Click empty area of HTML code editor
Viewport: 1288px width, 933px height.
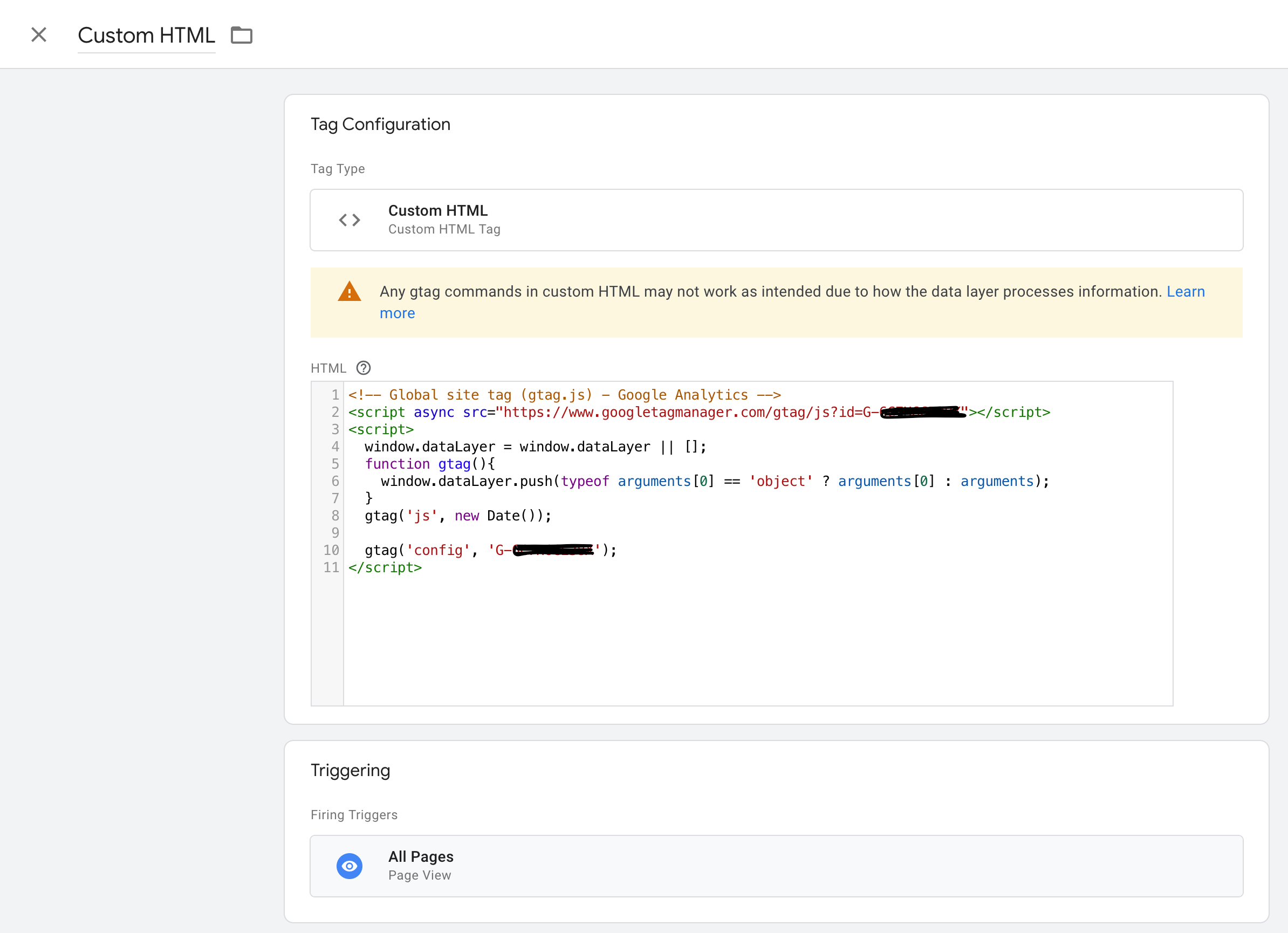tap(758, 642)
